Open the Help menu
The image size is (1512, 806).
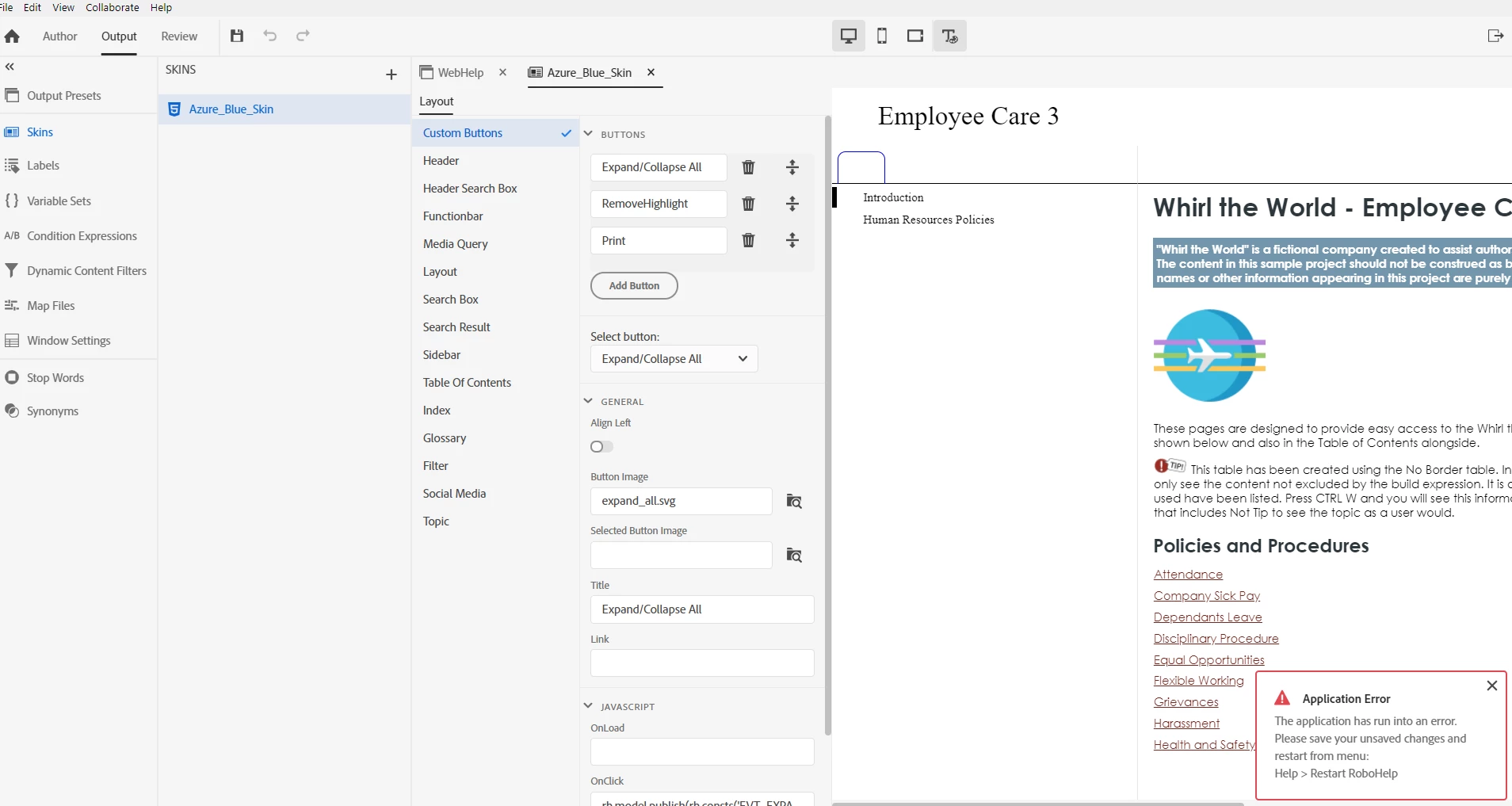(x=161, y=7)
